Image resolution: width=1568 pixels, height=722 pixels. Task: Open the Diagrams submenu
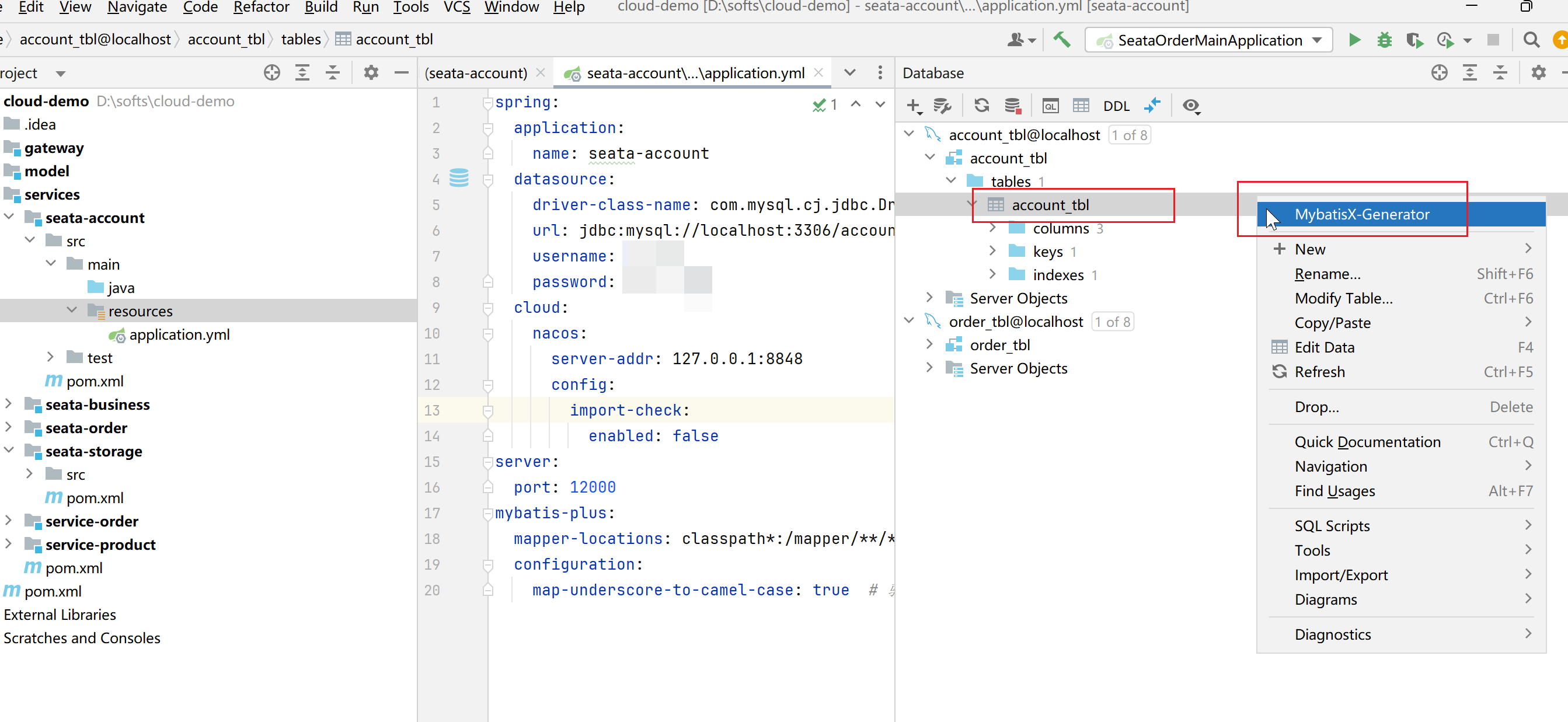pos(1401,599)
